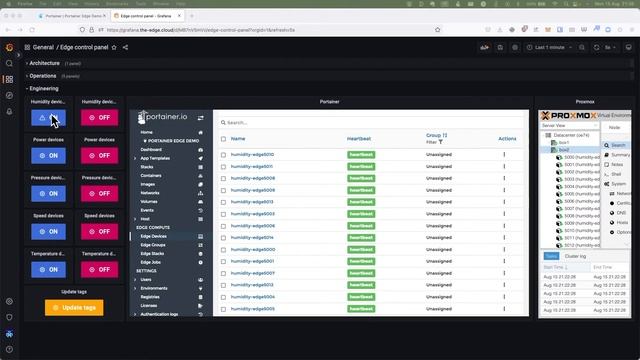Star the Edge control panel dashboard

tap(114, 47)
